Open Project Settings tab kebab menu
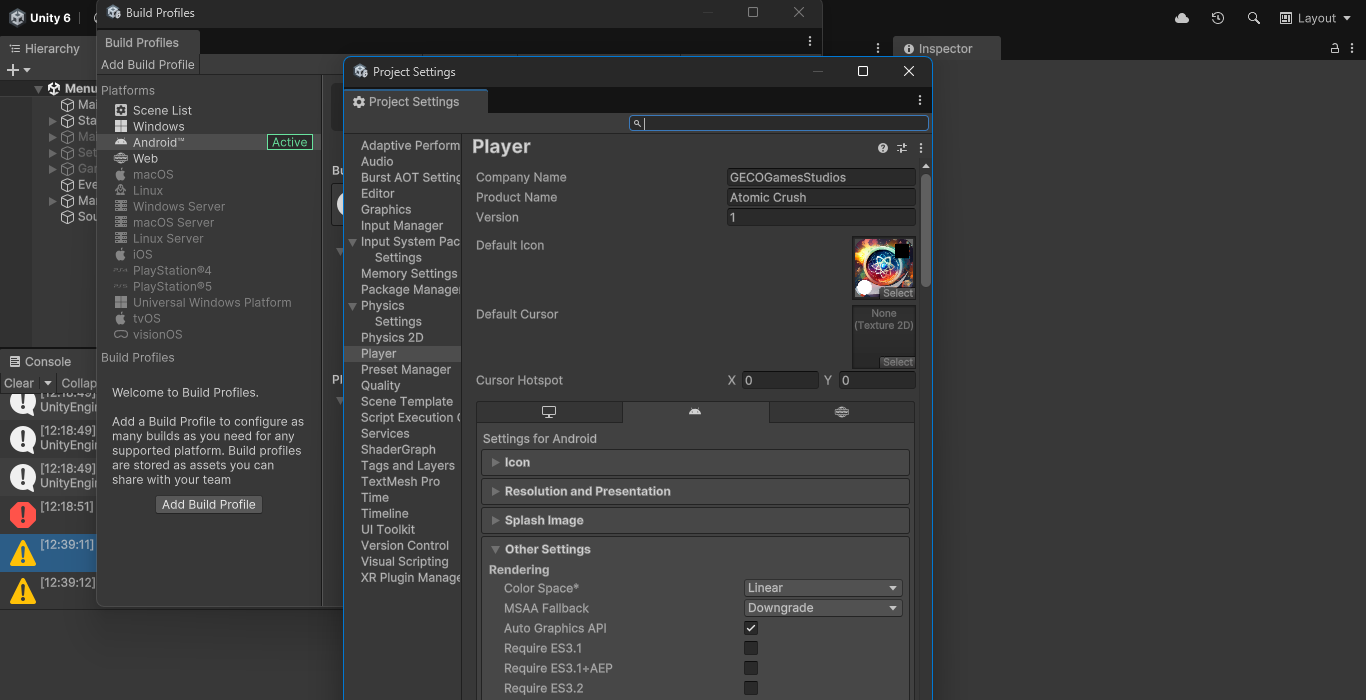The image size is (1366, 700). [x=920, y=100]
